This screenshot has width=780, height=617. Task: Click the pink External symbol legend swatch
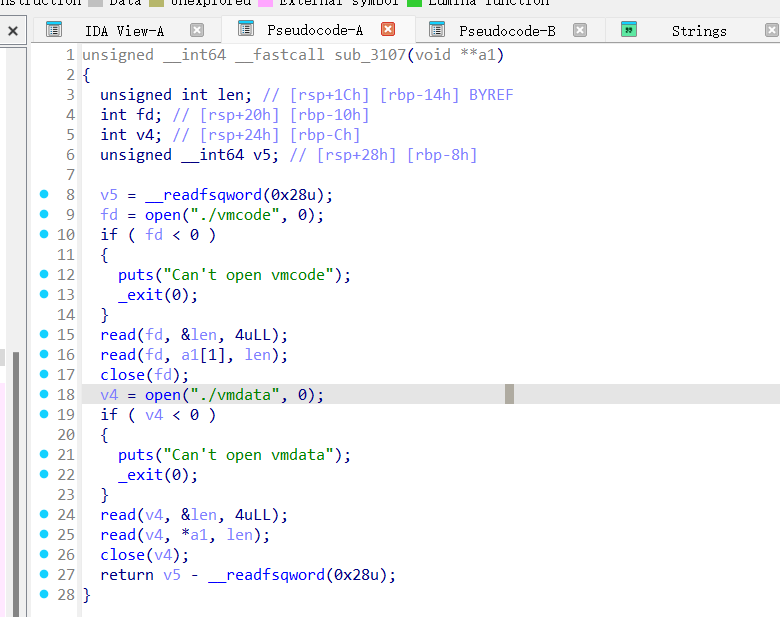[265, 3]
